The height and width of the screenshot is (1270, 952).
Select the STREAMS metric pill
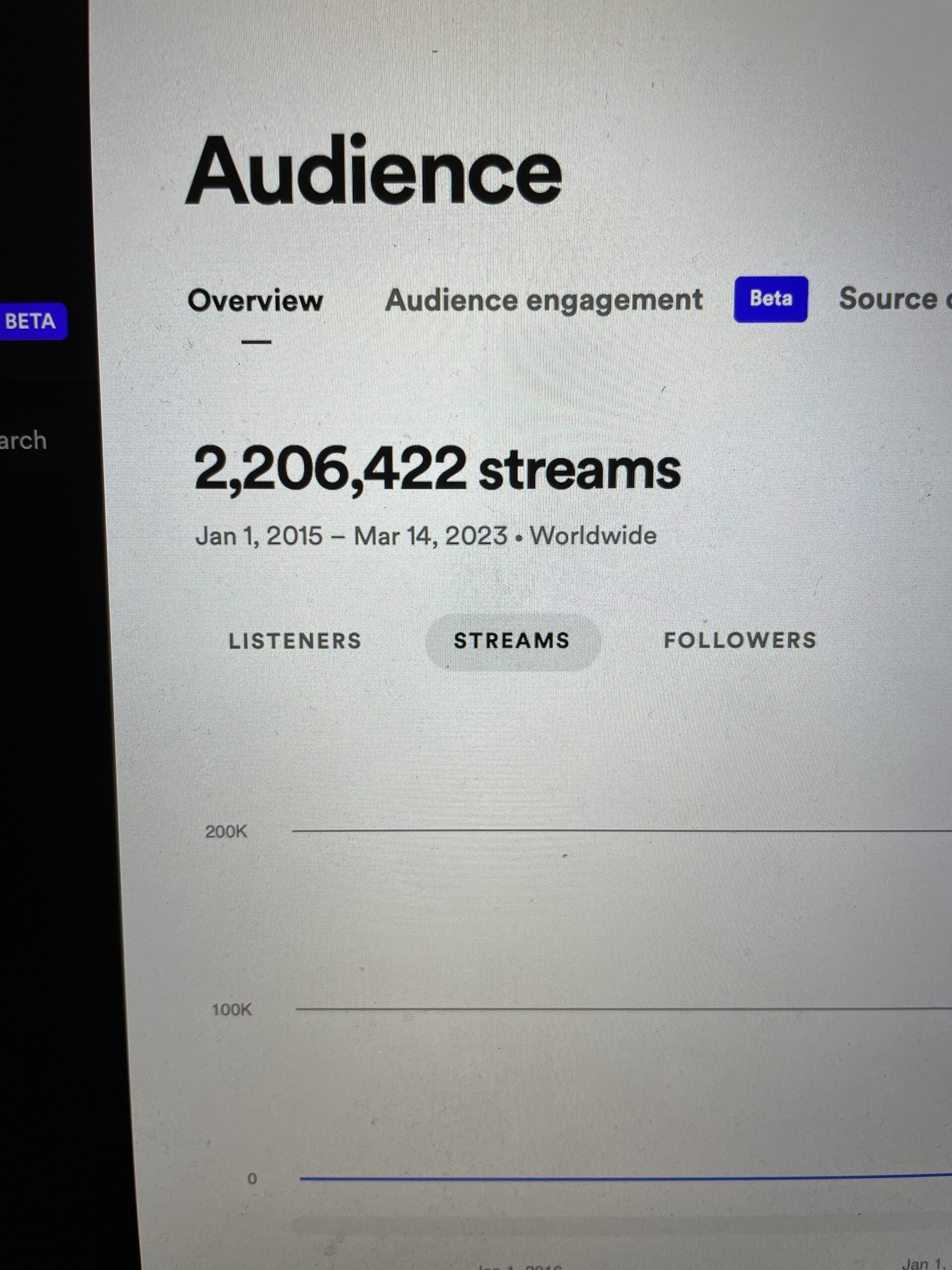coord(512,641)
